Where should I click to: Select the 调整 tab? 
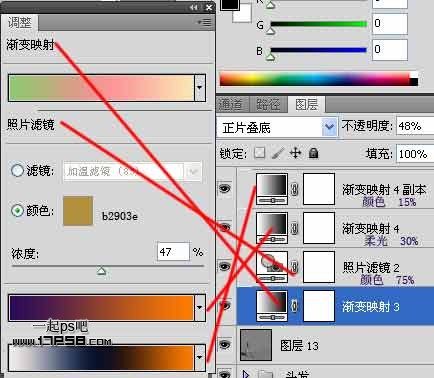[x=20, y=22]
